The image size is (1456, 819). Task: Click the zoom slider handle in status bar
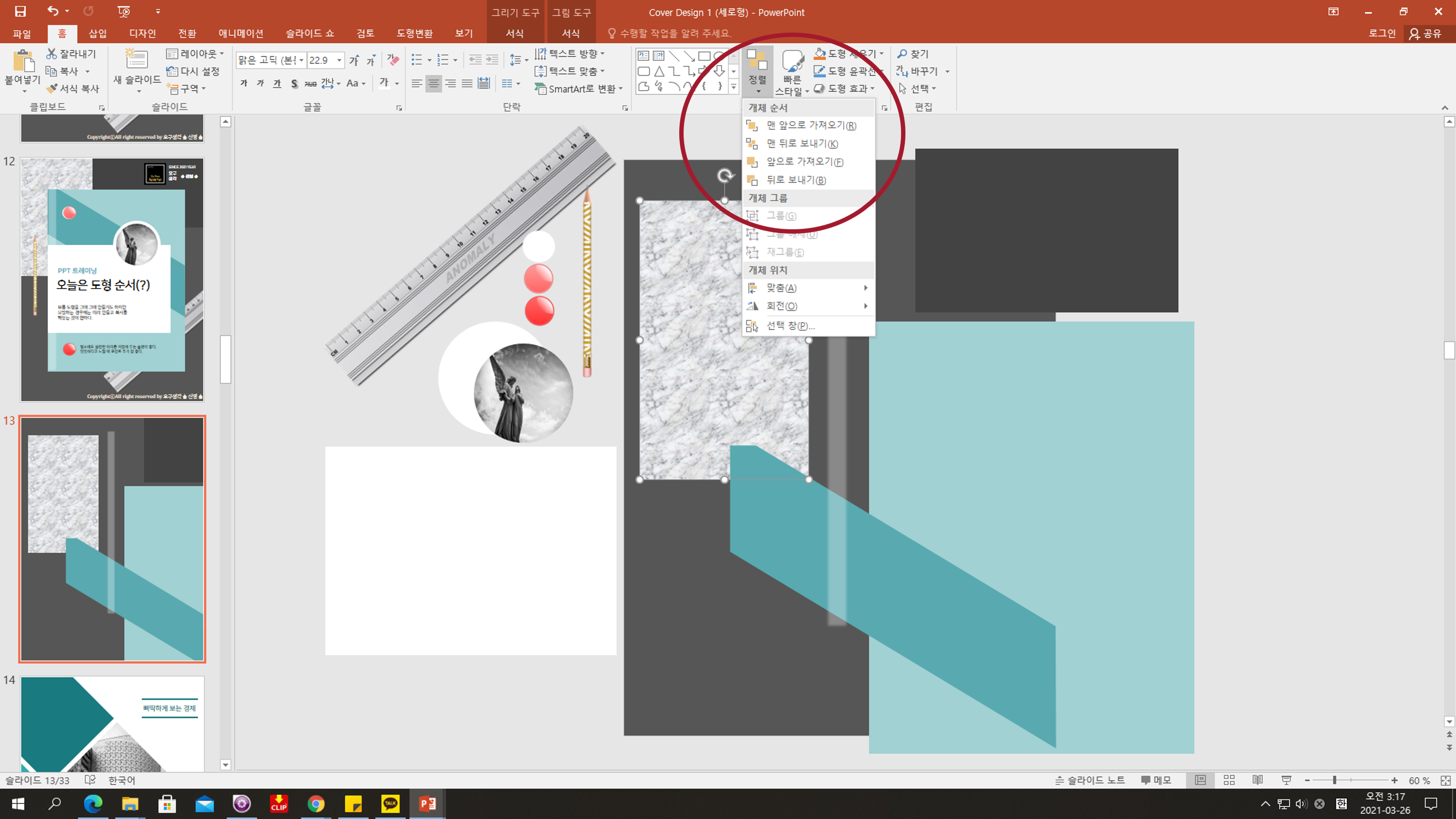(1335, 780)
